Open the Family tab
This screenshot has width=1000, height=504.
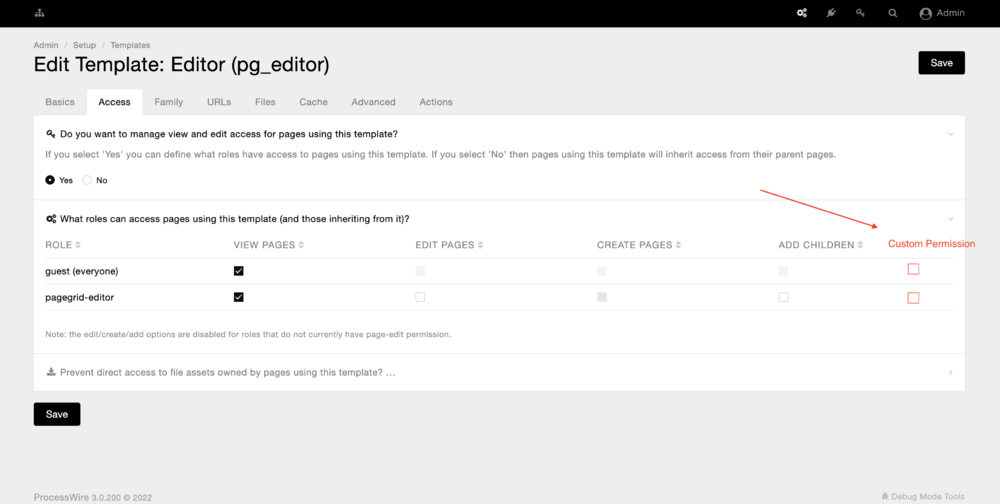(168, 102)
